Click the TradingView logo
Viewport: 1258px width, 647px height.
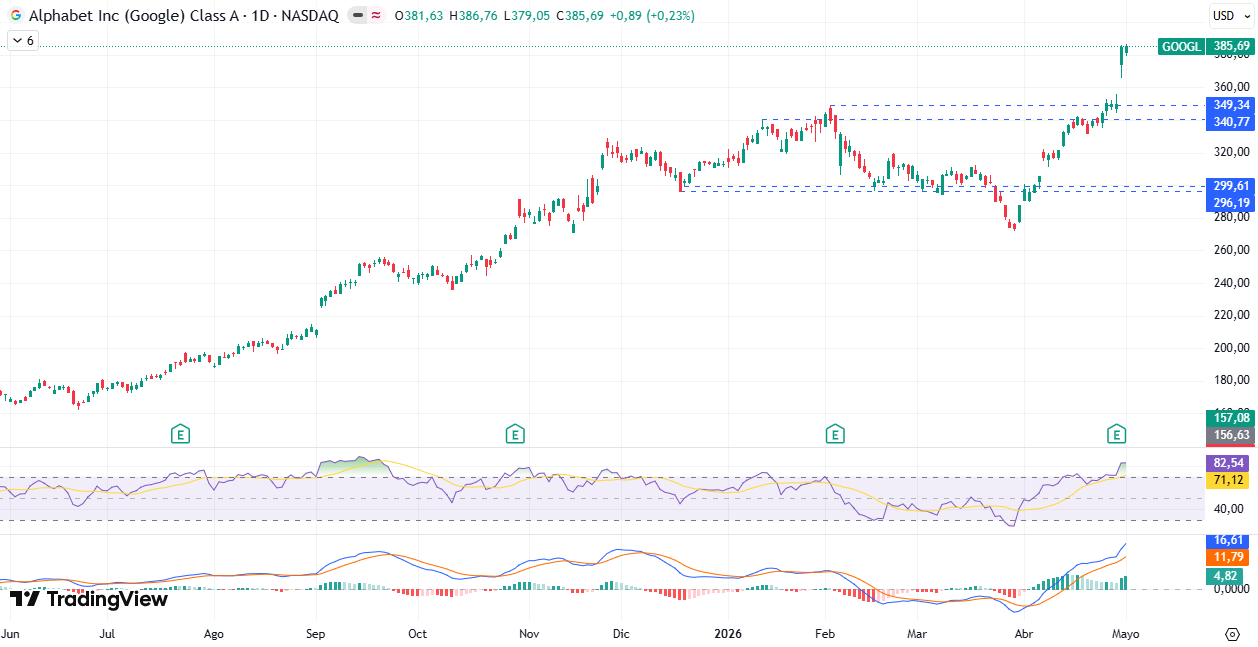click(89, 599)
